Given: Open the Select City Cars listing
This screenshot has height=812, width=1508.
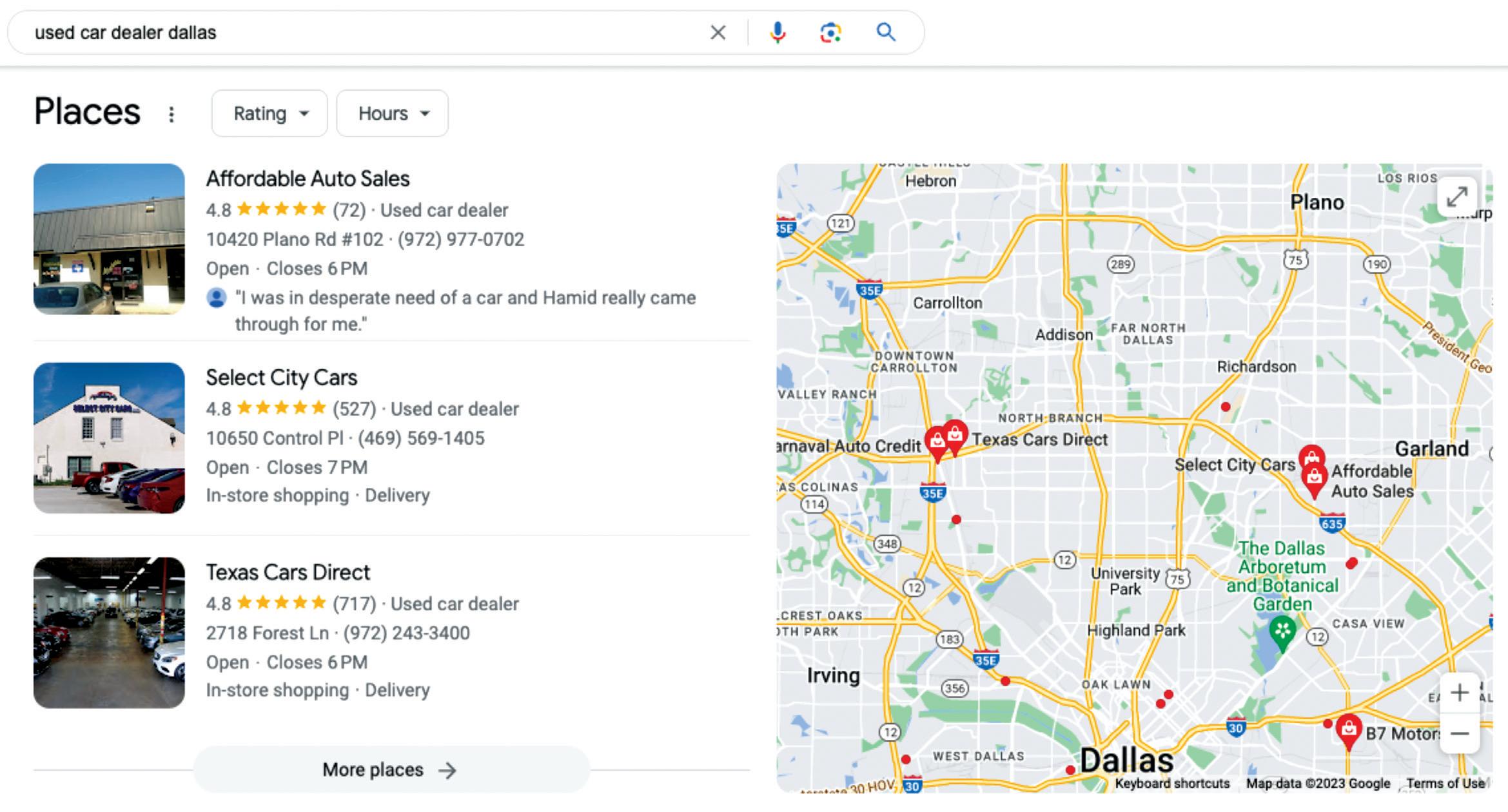Looking at the screenshot, I should pyautogui.click(x=281, y=378).
